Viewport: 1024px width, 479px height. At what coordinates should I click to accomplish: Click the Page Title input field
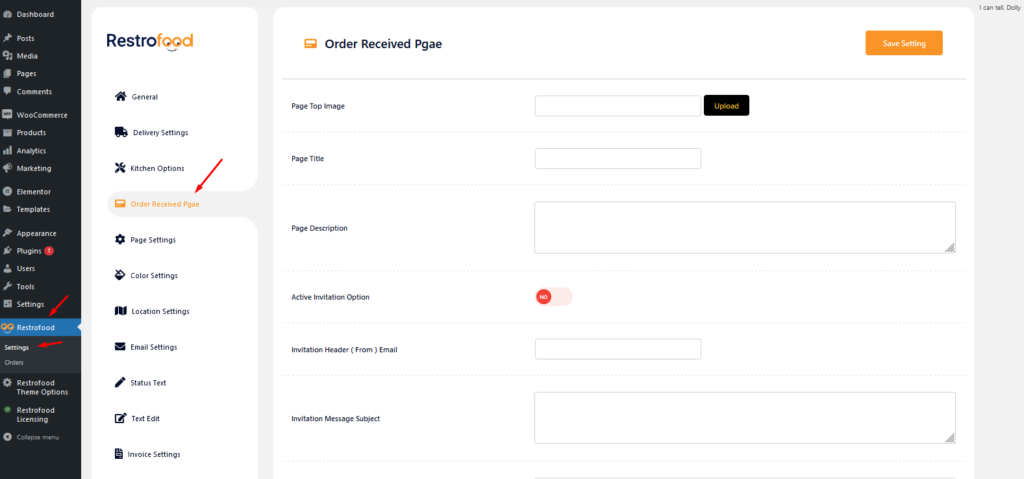[x=617, y=159]
